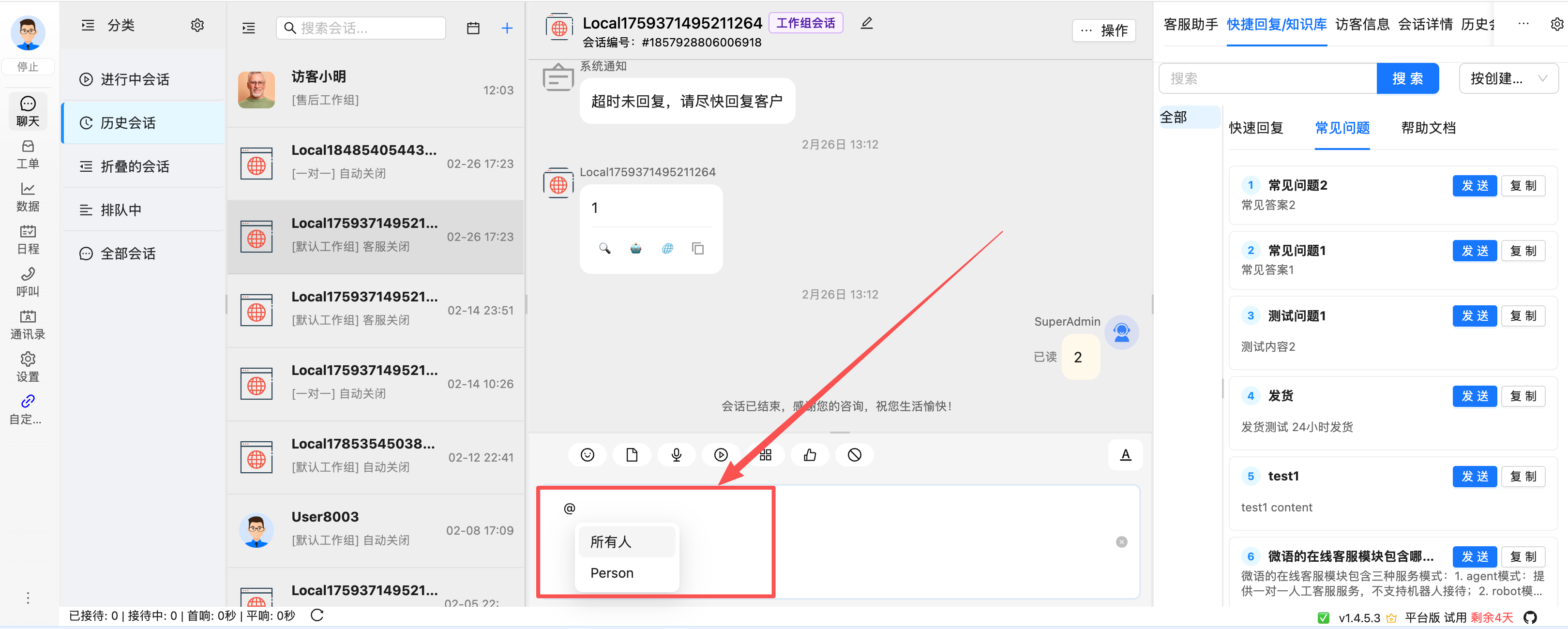Image resolution: width=1568 pixels, height=629 pixels.
Task: Open the font formatting 'A' icon
Action: coord(1126,454)
